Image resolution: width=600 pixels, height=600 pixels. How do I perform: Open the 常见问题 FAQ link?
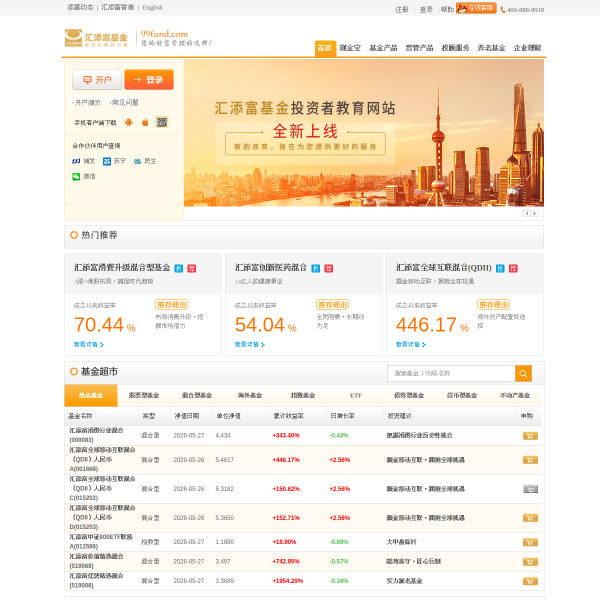click(x=124, y=103)
